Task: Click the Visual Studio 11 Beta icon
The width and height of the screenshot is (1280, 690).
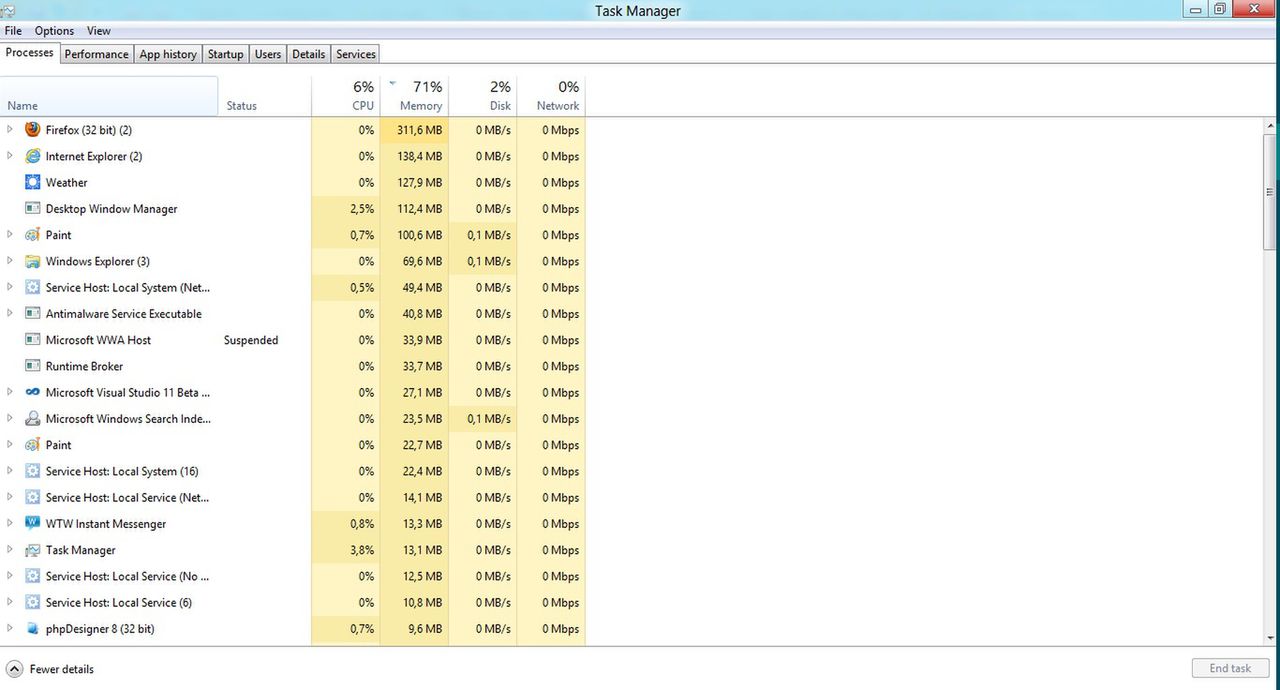Action: click(32, 392)
